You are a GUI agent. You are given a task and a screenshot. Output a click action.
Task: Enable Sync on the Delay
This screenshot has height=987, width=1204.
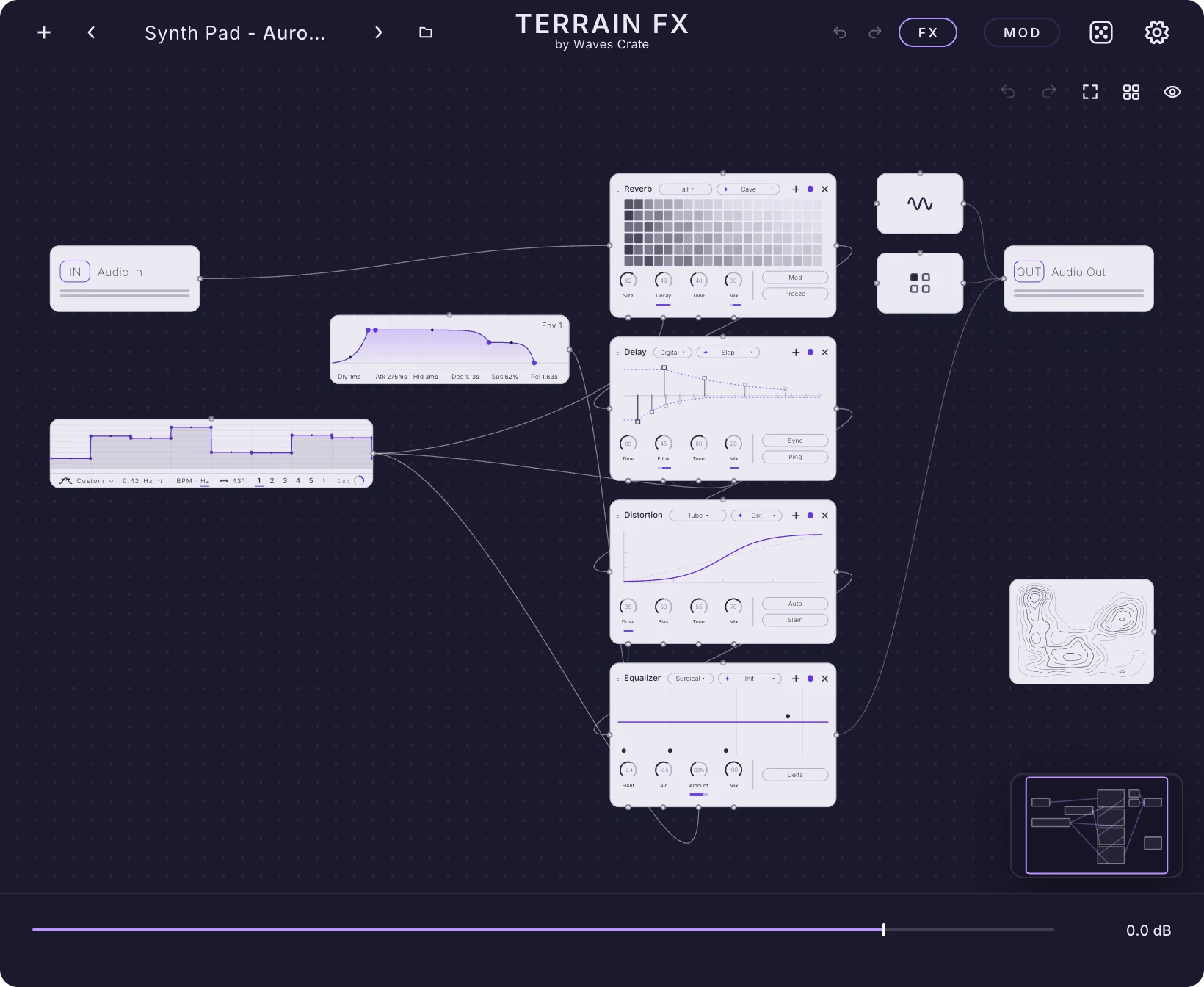click(795, 441)
